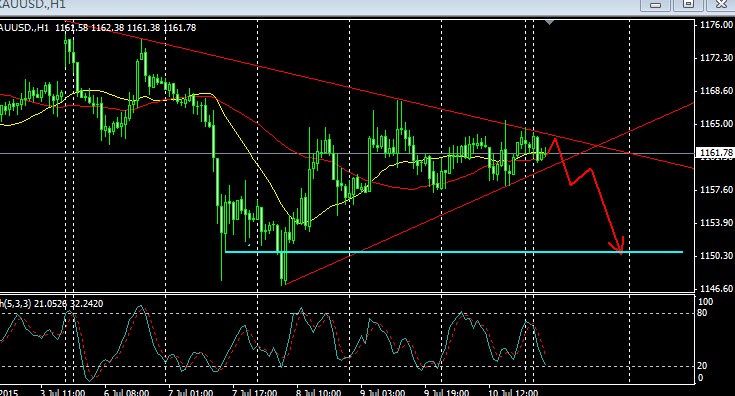Click the 8 Jul 10:00 time label

(x=319, y=392)
